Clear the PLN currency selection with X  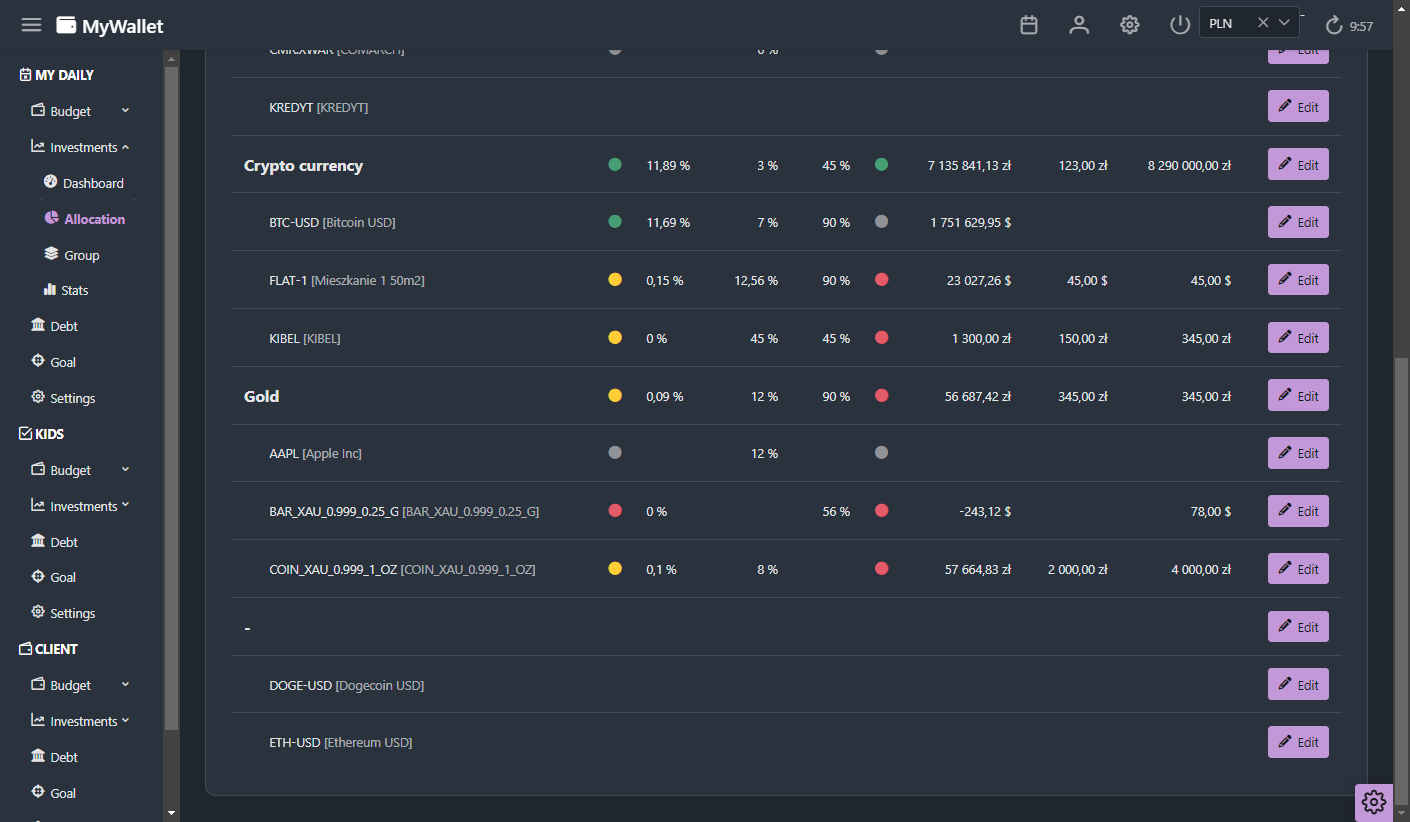[1263, 22]
